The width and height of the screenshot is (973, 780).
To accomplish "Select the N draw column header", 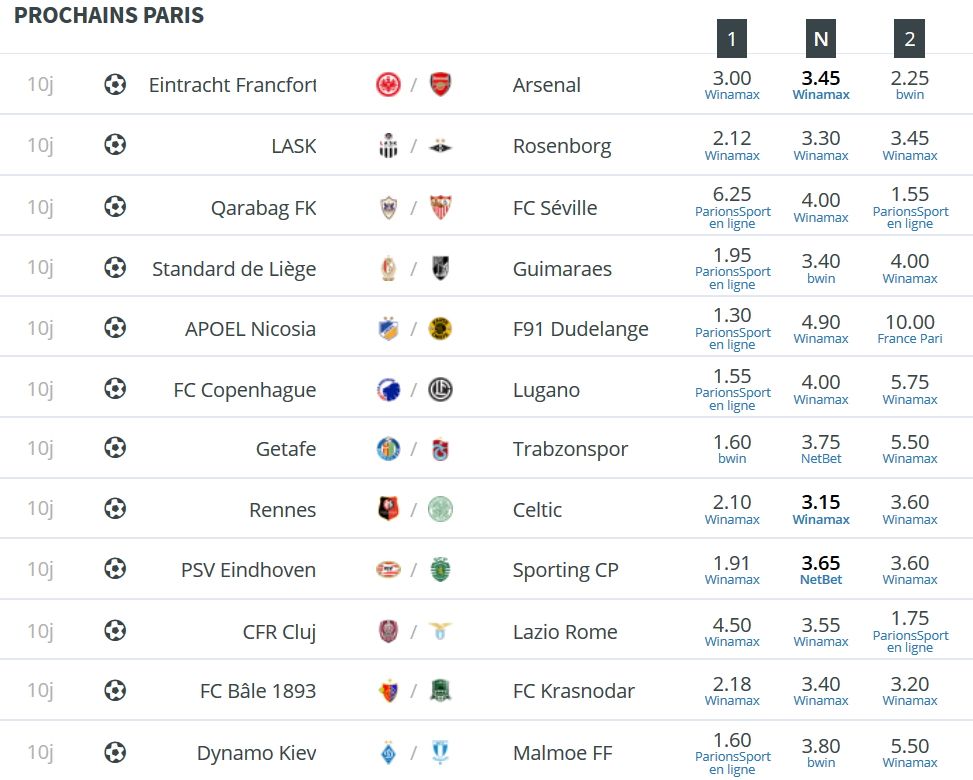I will click(x=821, y=38).
